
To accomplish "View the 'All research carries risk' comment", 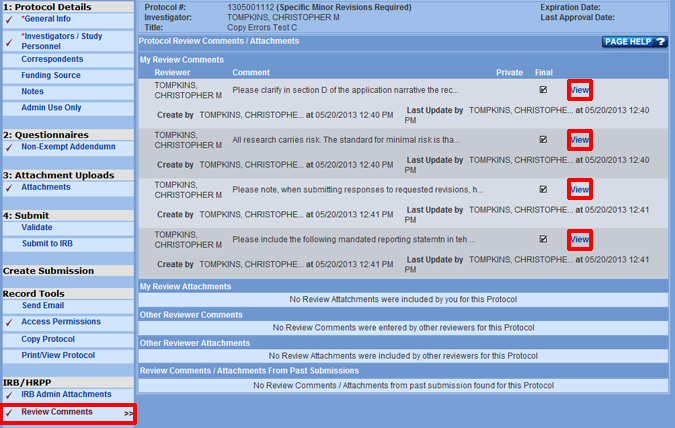I will (x=579, y=140).
